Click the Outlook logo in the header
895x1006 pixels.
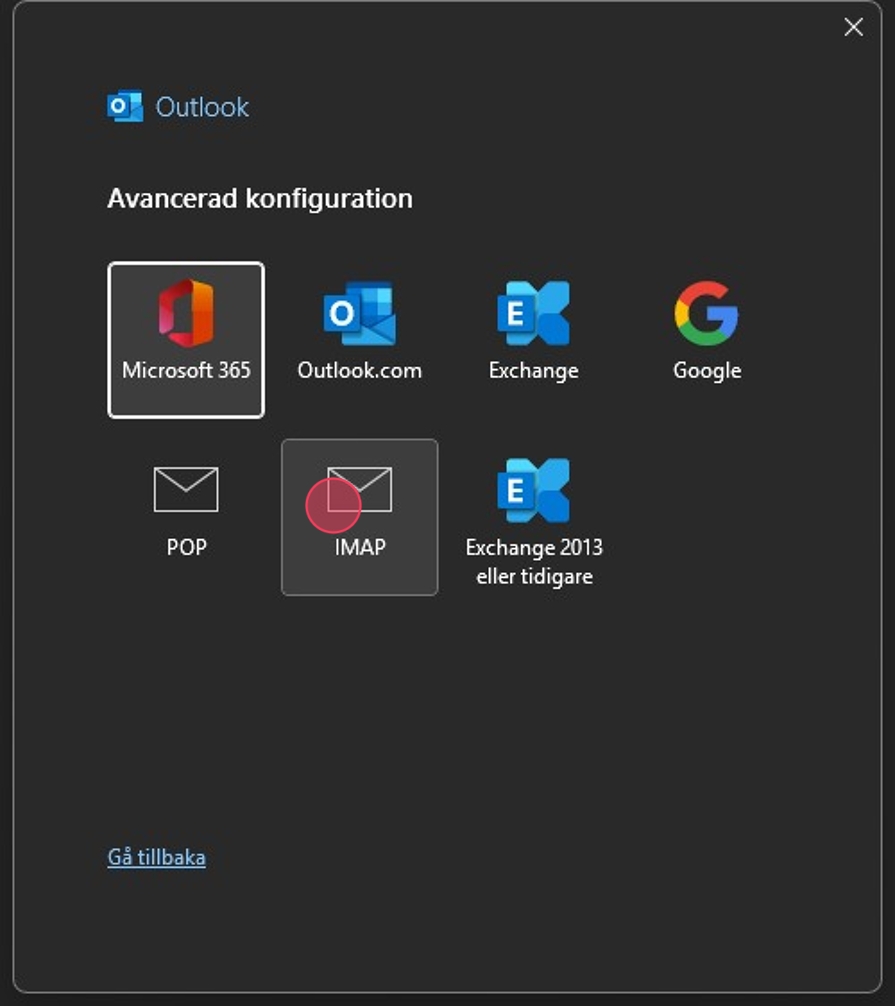[125, 107]
